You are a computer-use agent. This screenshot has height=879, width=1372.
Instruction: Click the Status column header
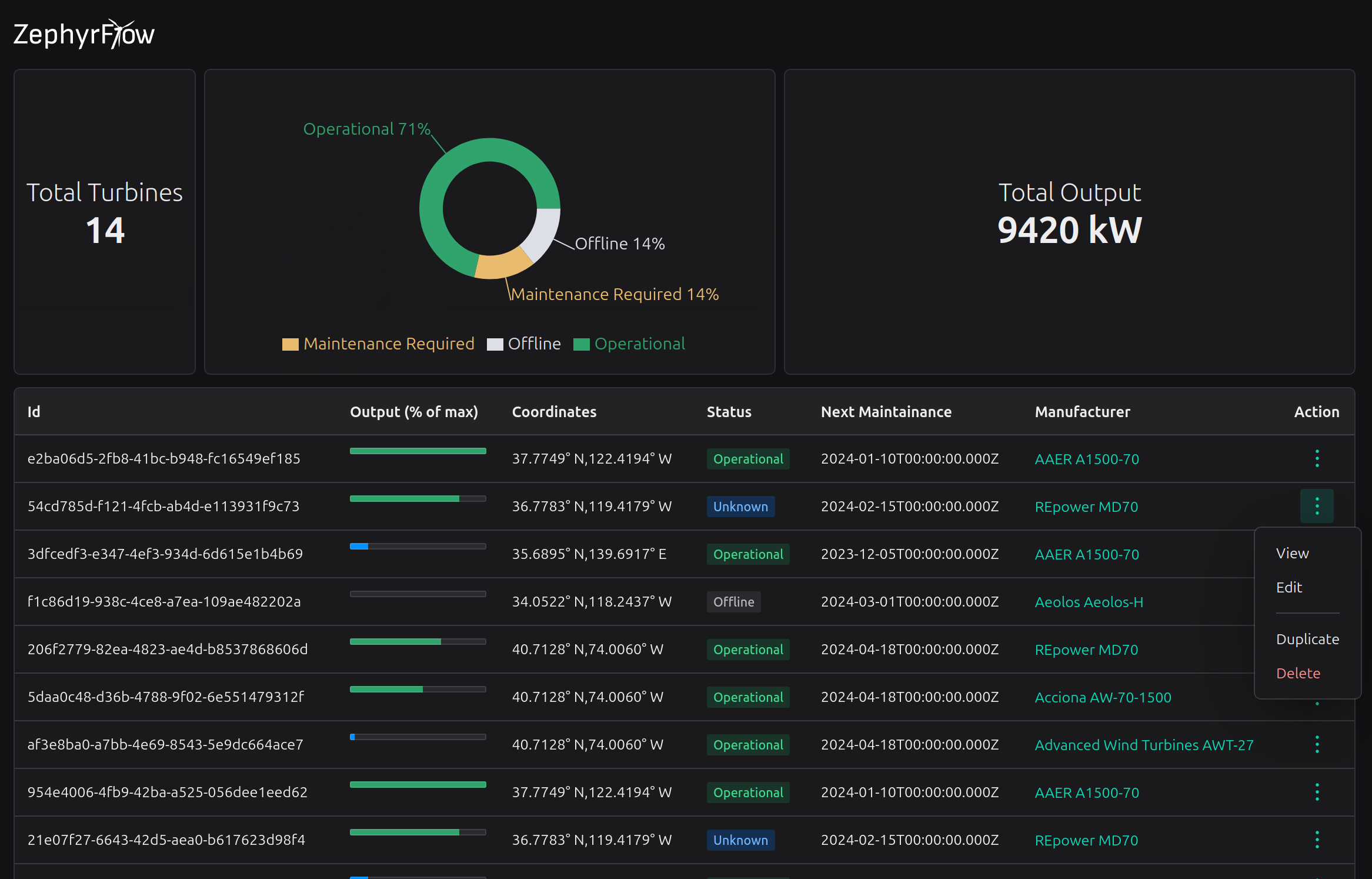click(729, 412)
